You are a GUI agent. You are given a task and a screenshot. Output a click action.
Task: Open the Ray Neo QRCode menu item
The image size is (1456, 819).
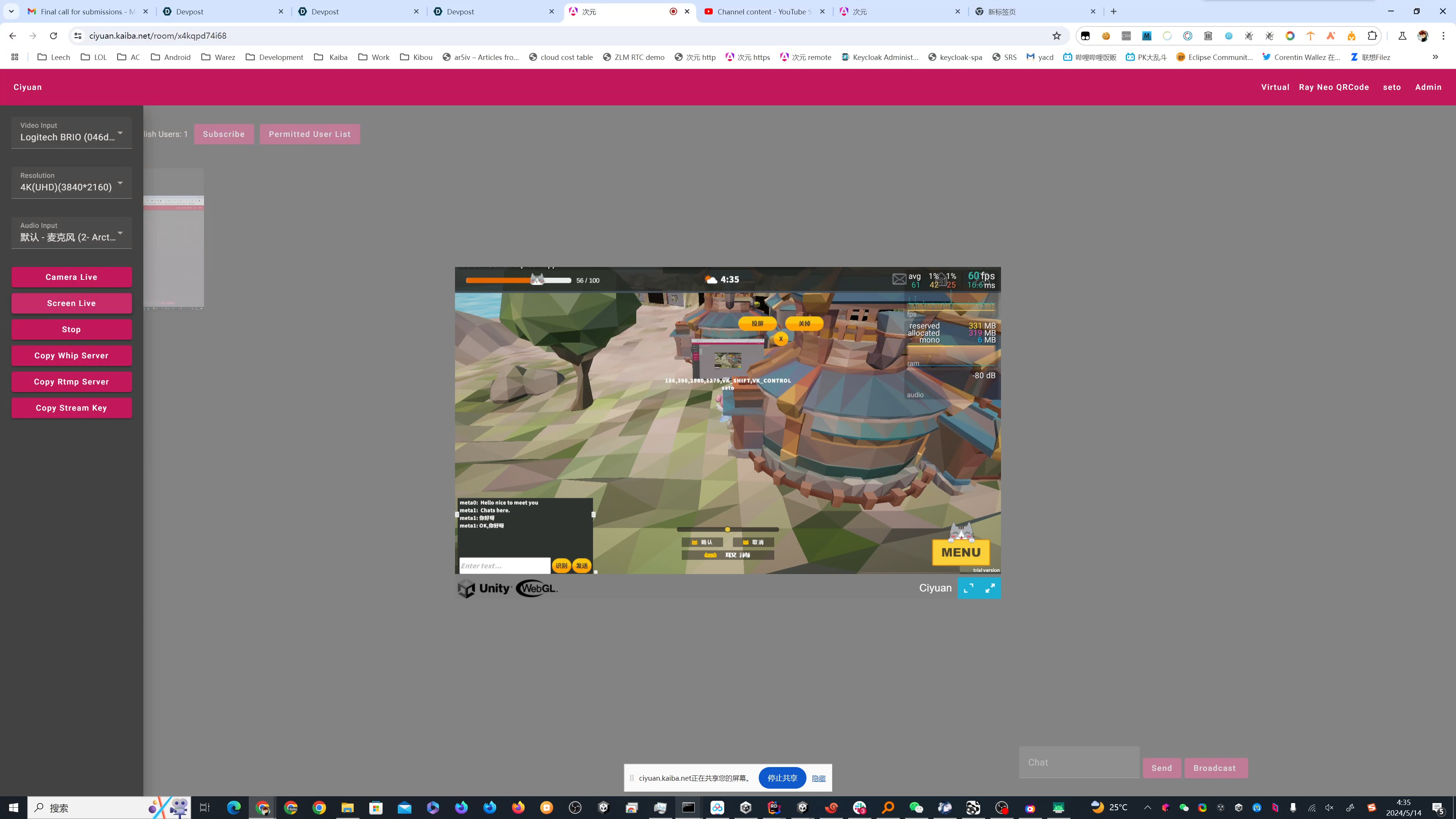(1334, 87)
